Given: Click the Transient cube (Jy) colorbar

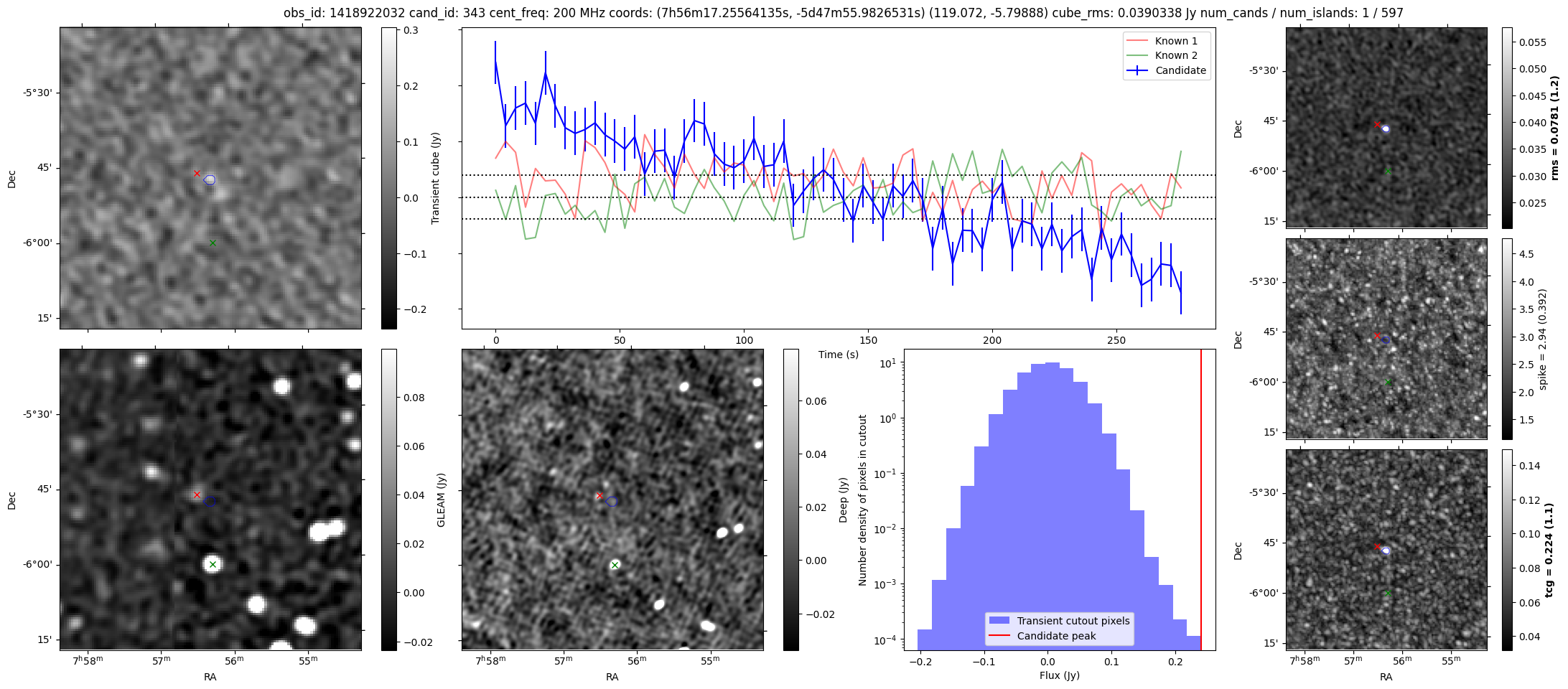Looking at the screenshot, I should point(388,178).
